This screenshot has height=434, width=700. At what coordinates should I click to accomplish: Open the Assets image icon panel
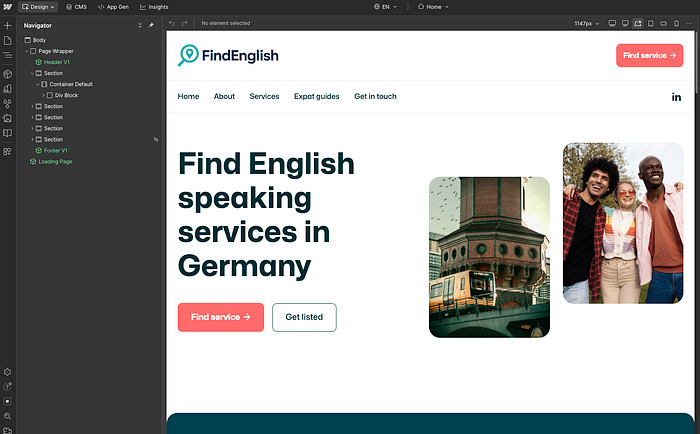[7, 118]
